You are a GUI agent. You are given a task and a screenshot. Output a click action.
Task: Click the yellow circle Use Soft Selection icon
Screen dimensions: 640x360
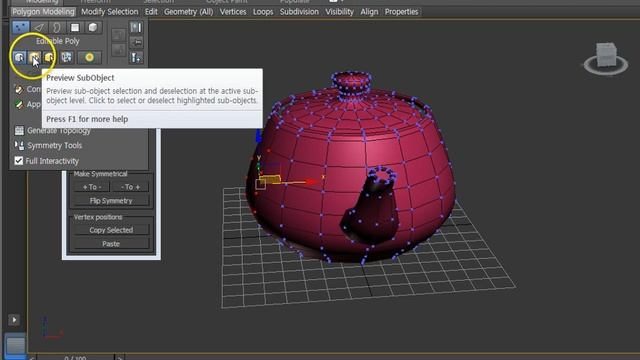[x=89, y=57]
